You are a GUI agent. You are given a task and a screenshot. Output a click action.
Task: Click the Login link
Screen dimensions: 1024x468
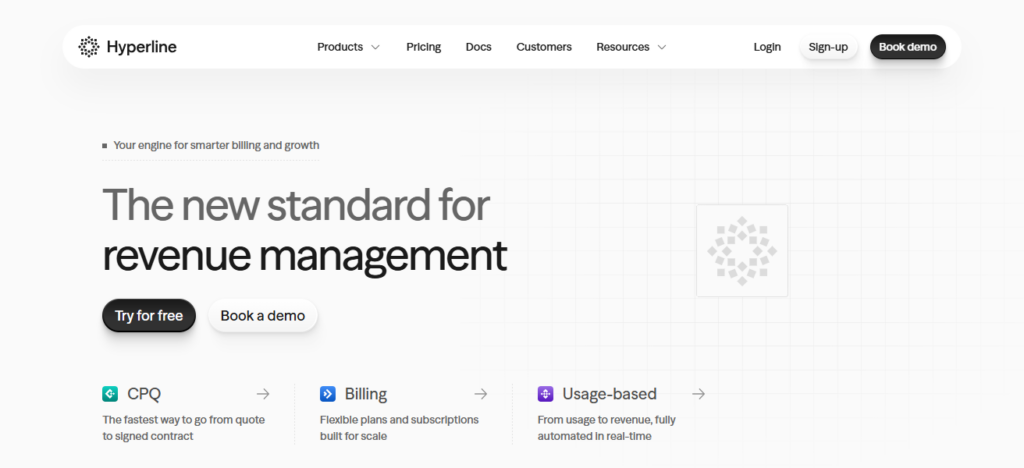pos(767,47)
